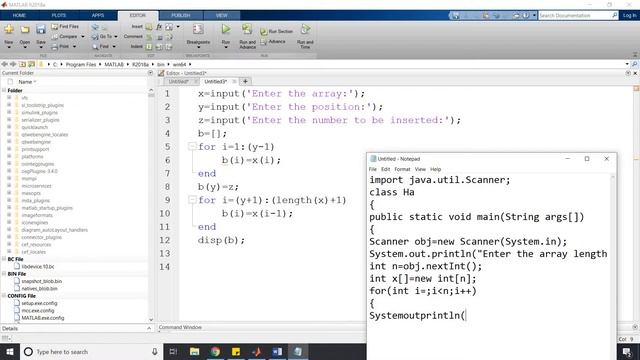Image resolution: width=640 pixels, height=360 pixels.
Task: Click the fx insert function icon
Action: point(159,27)
